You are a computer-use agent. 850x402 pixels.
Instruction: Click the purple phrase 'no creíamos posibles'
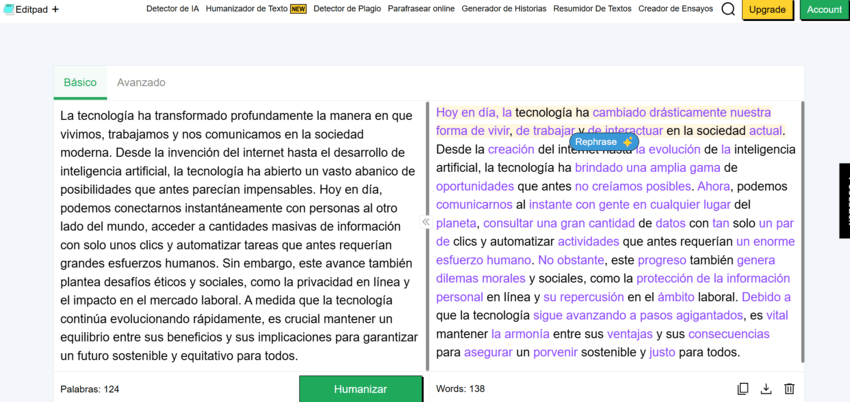click(x=633, y=186)
